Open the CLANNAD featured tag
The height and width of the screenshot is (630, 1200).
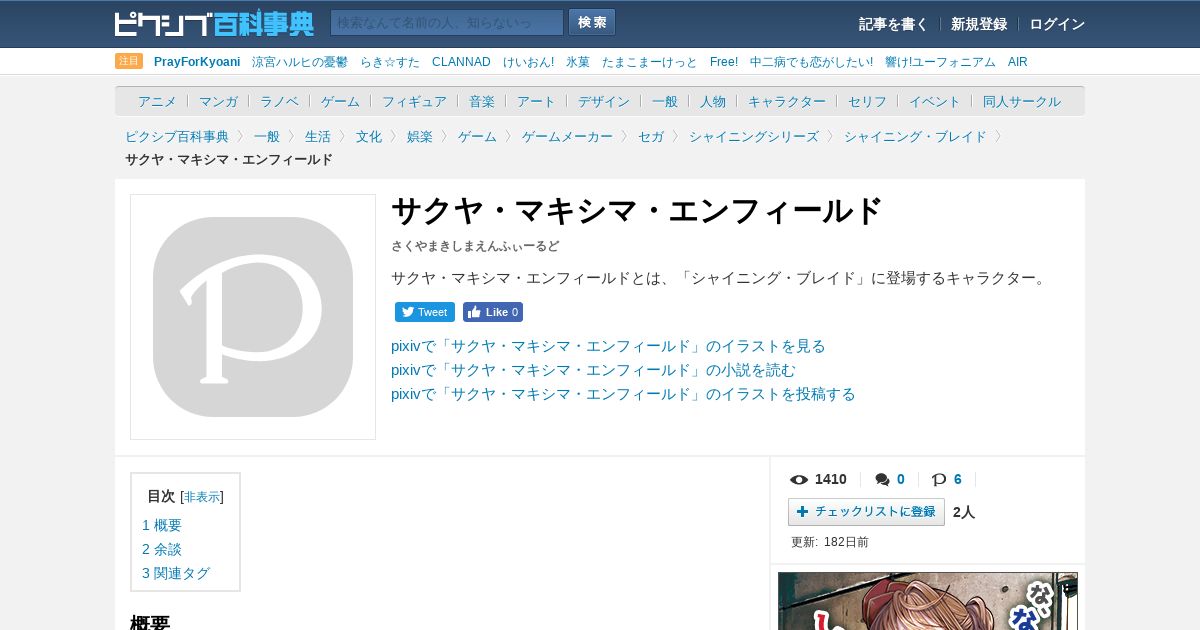click(x=461, y=62)
